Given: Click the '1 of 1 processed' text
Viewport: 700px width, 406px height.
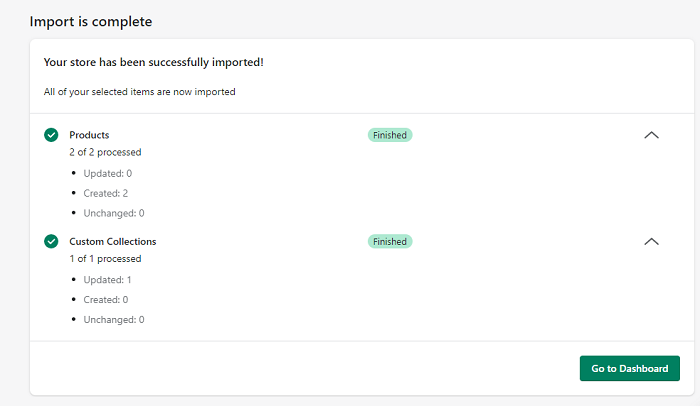Looking at the screenshot, I should click(105, 259).
